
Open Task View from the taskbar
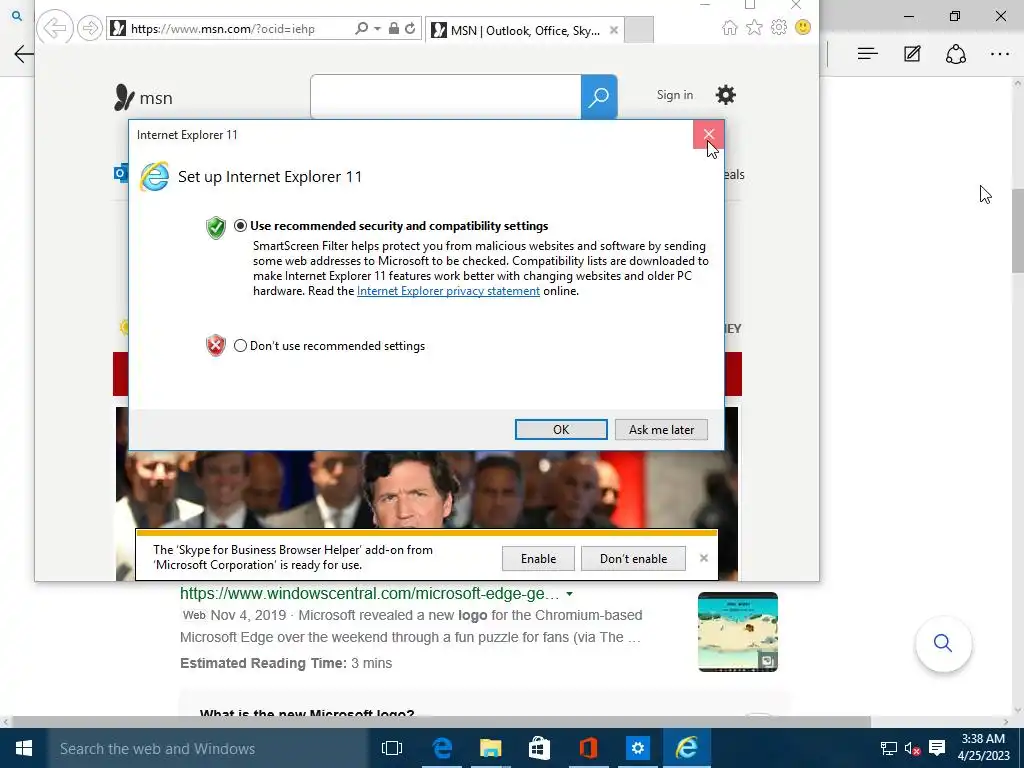[392, 748]
